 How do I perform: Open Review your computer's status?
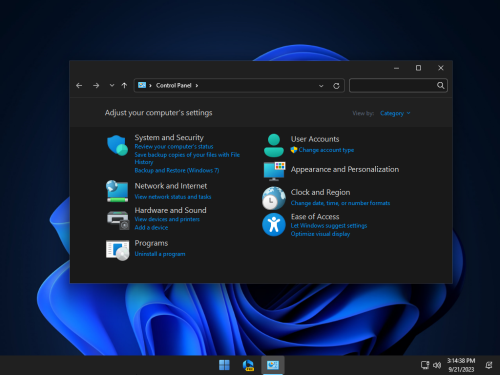coord(174,147)
